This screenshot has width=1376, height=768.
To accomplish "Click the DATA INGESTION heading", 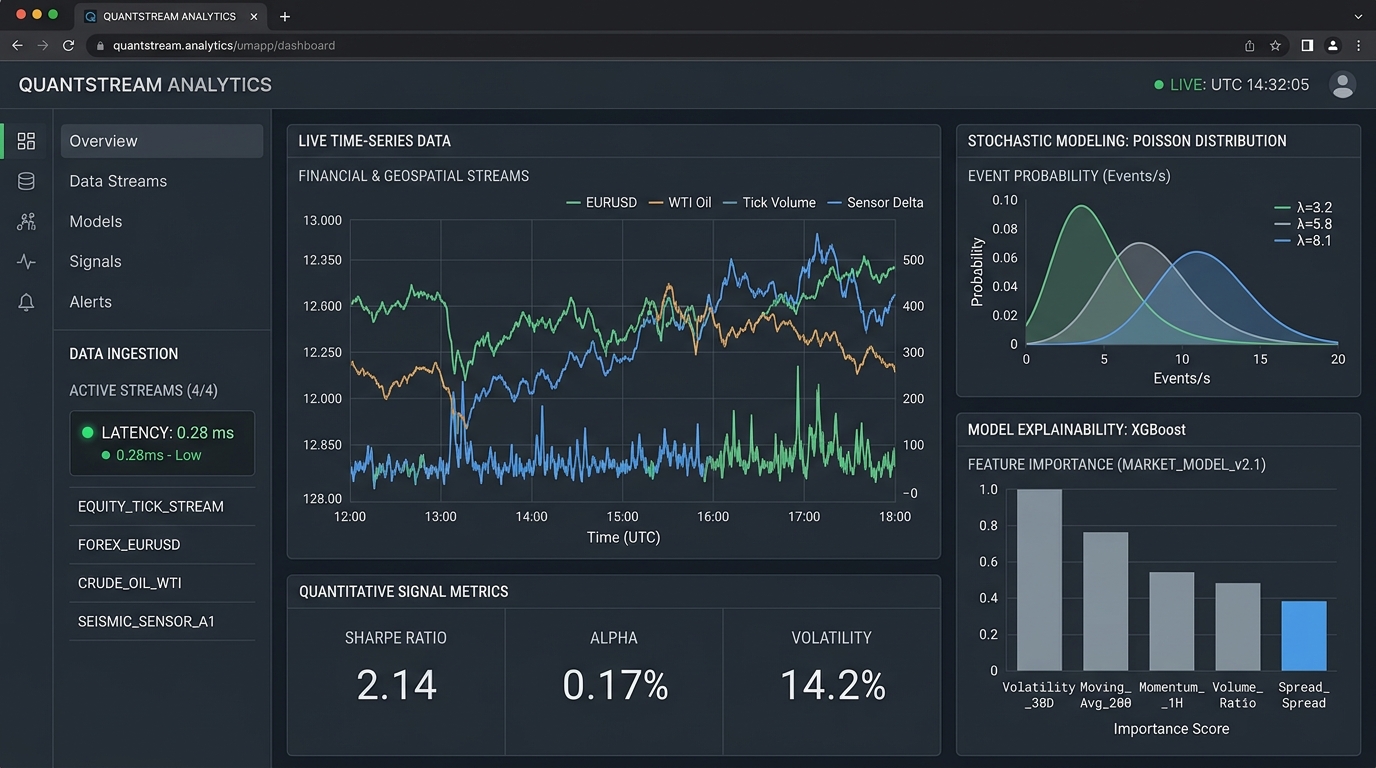I will click(x=124, y=354).
